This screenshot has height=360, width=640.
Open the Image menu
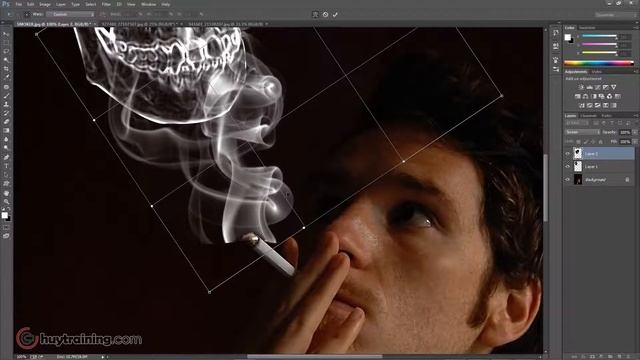click(44, 4)
